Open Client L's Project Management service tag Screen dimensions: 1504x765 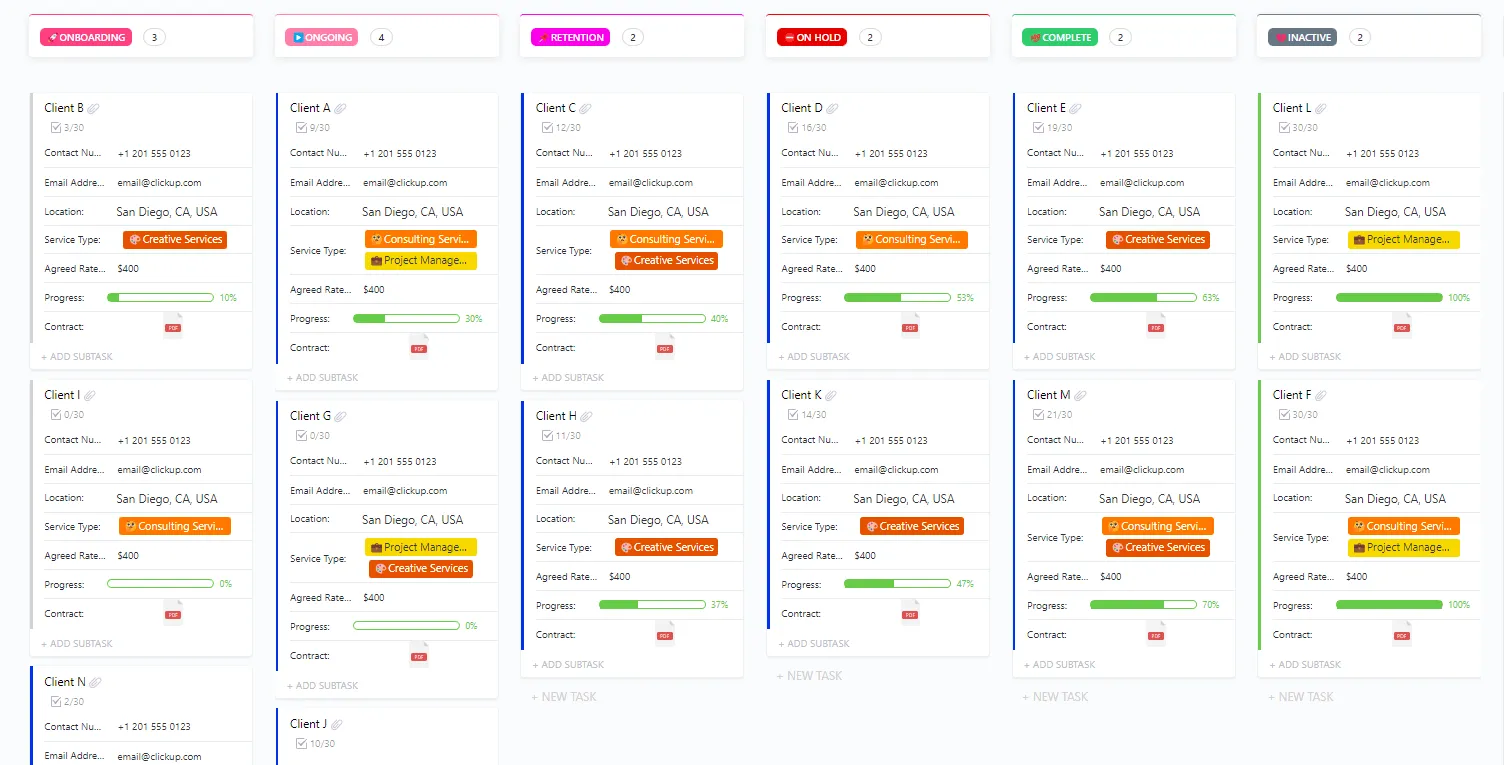[1404, 240]
